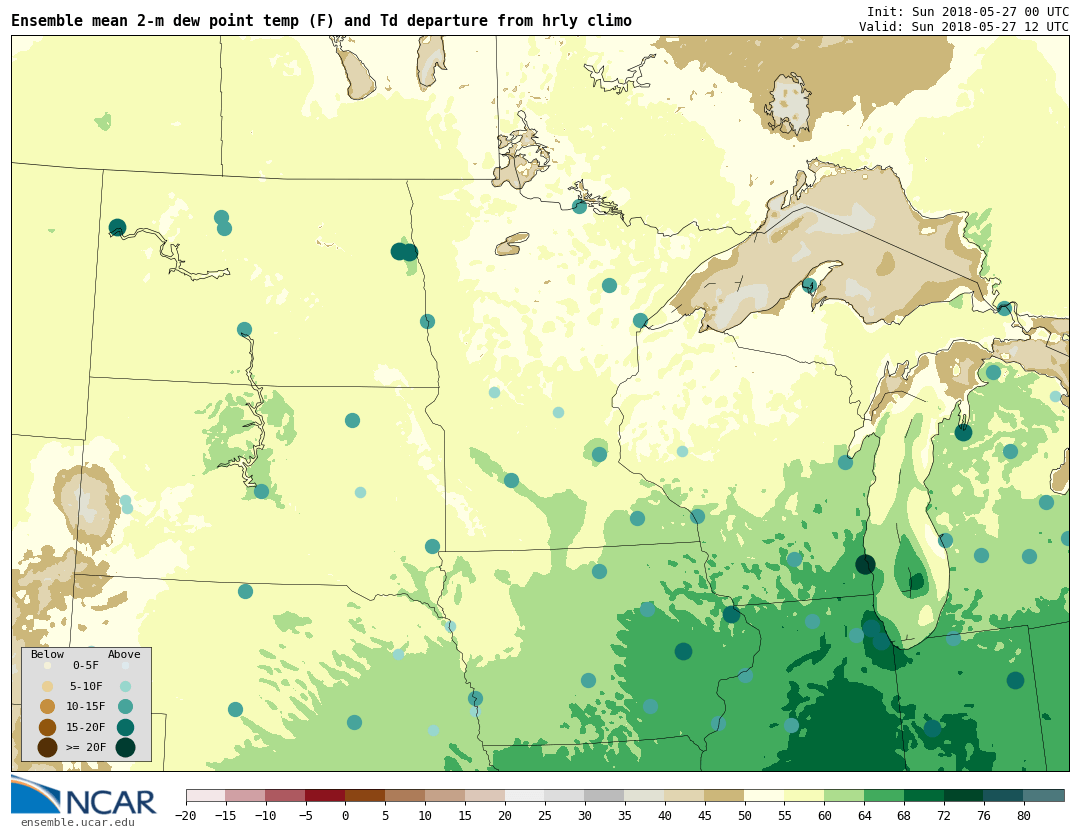Click the teal 'Above' circle for 5-10F
This screenshot has height=834, width=1080.
point(125,686)
